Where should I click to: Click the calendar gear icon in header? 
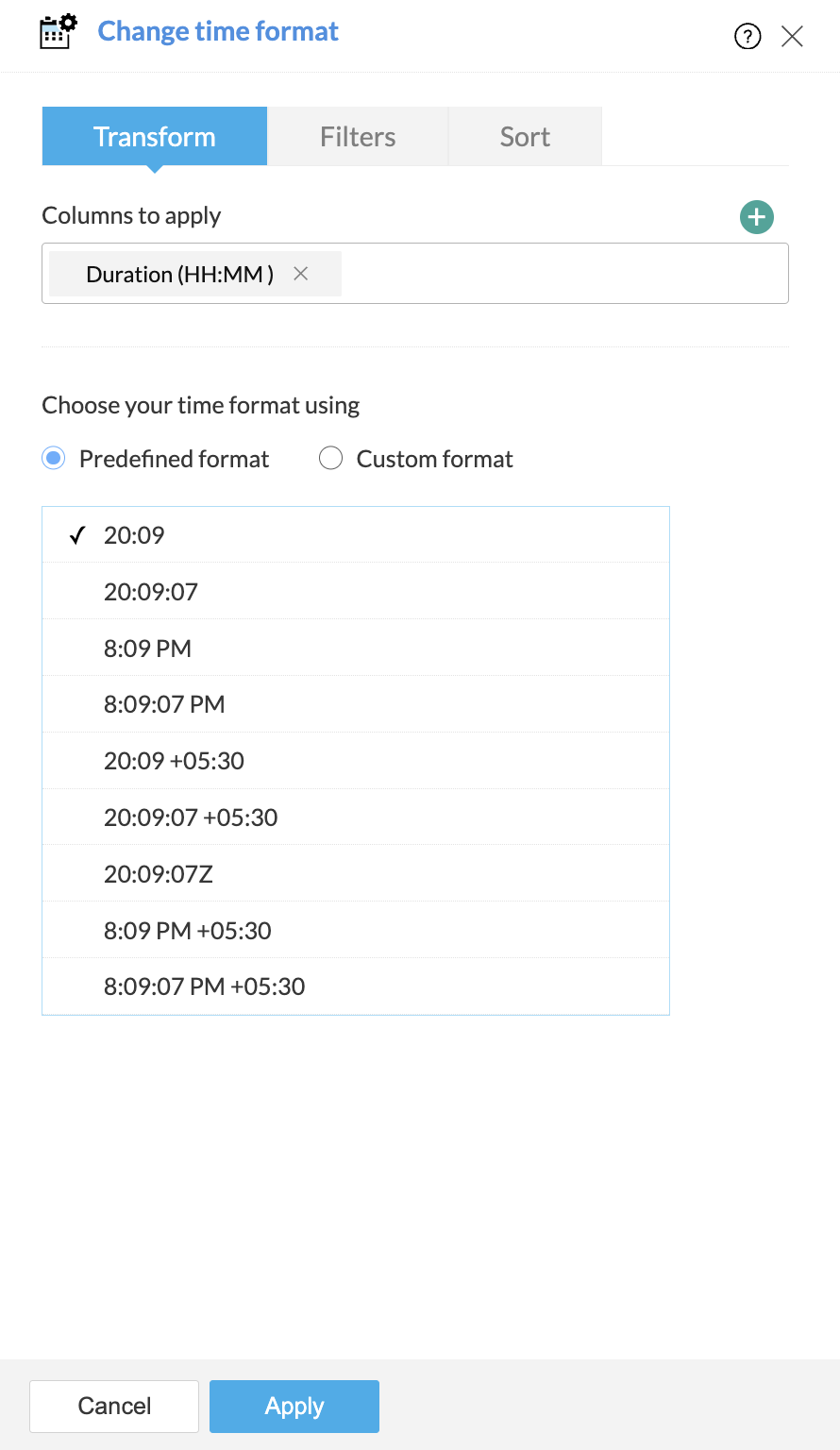tap(58, 32)
